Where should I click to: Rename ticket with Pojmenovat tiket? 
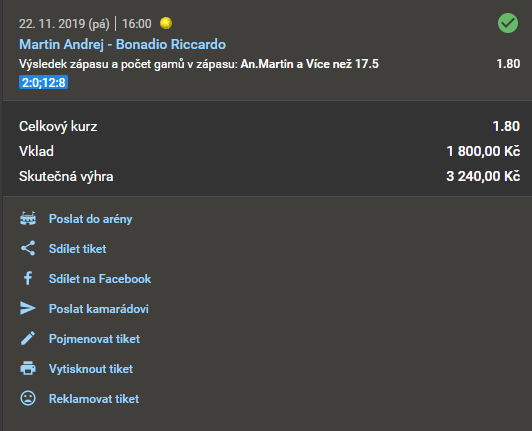tap(94, 339)
